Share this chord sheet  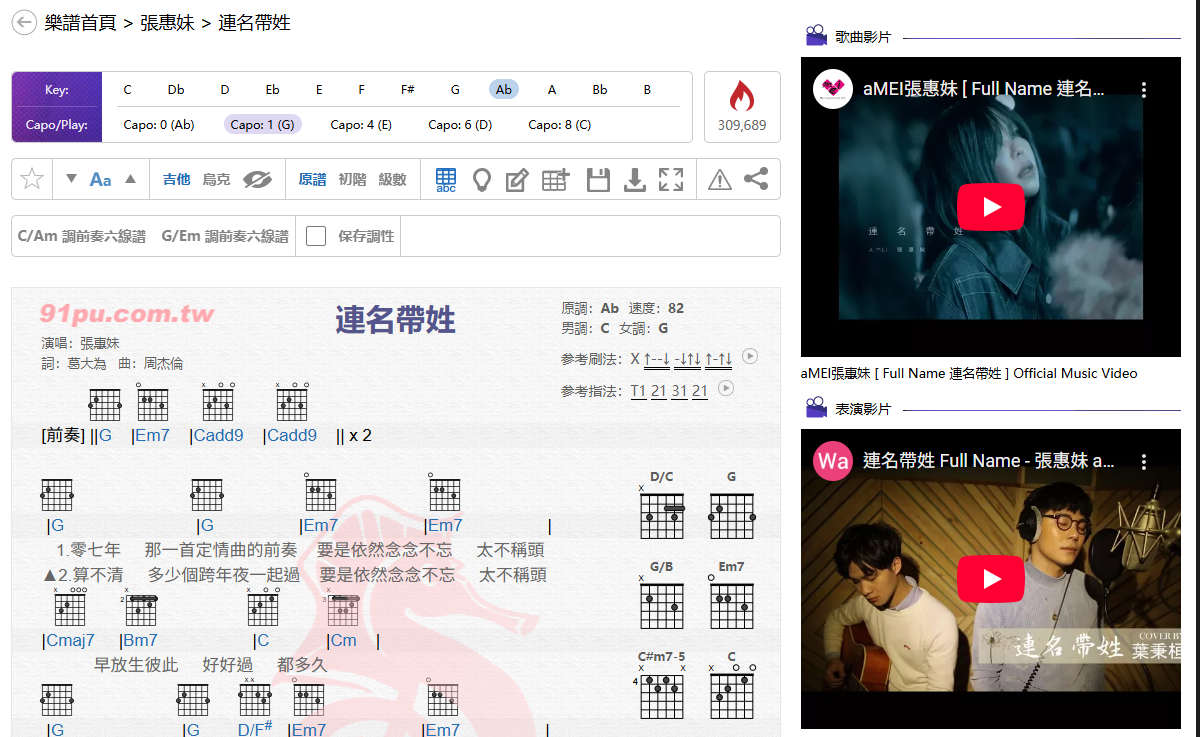point(757,180)
